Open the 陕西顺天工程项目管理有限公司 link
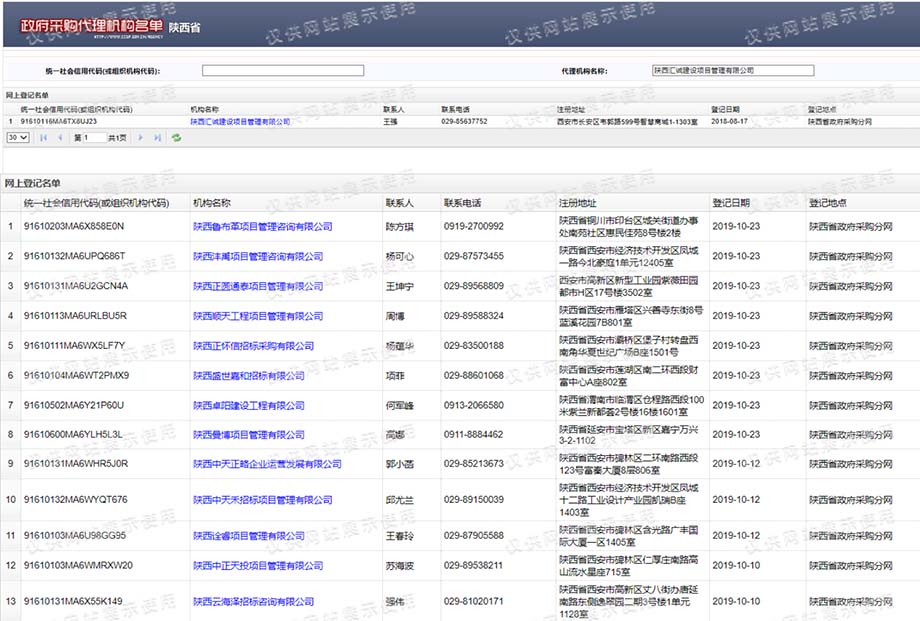 [x=258, y=316]
